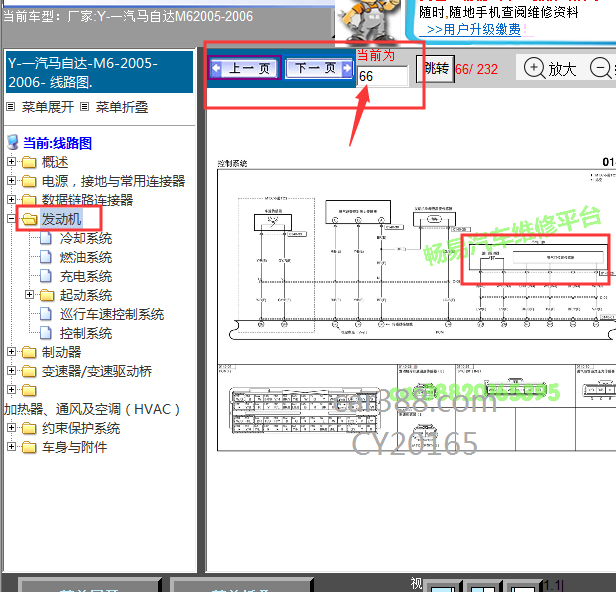Click the 控制系统 page icon
616x592 pixels.
point(46,333)
